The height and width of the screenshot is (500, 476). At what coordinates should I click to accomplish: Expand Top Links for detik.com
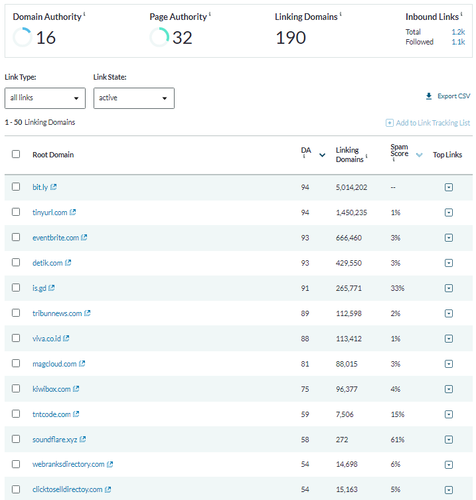[x=449, y=263]
